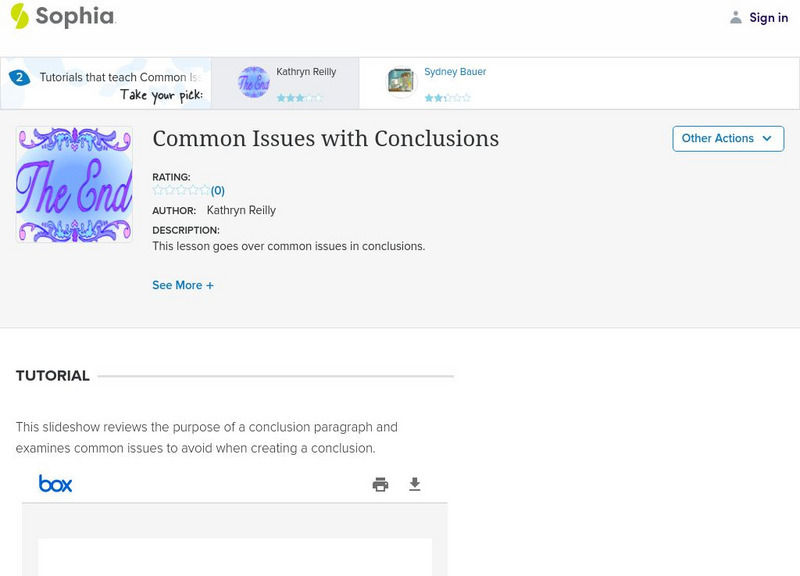Rate lesson using the star rating
Image resolution: width=800 pixels, height=576 pixels.
point(181,190)
